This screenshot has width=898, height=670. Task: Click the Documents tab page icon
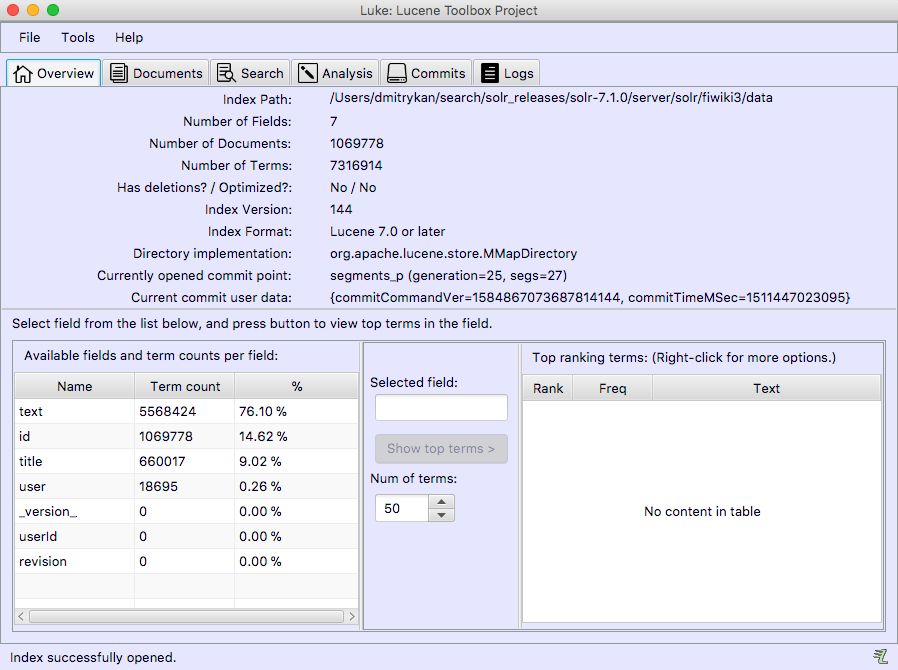point(119,73)
